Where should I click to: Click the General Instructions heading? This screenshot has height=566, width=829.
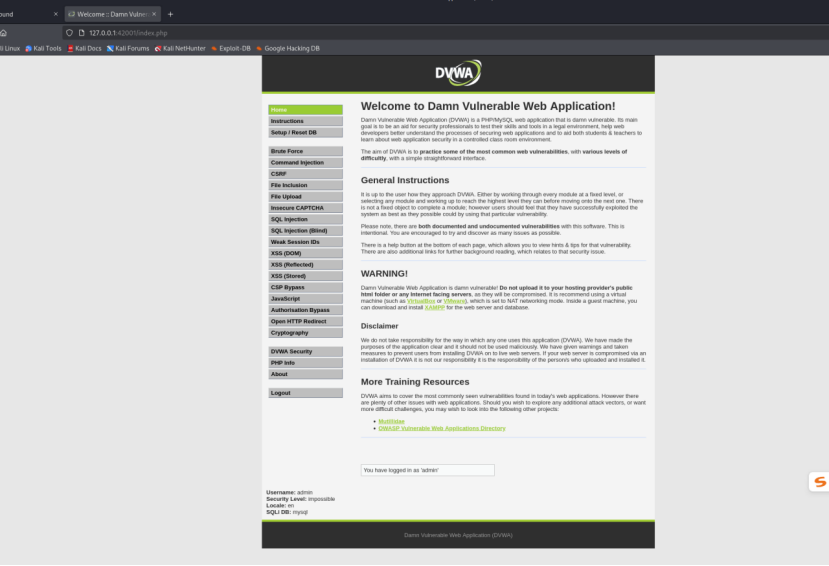pos(405,180)
